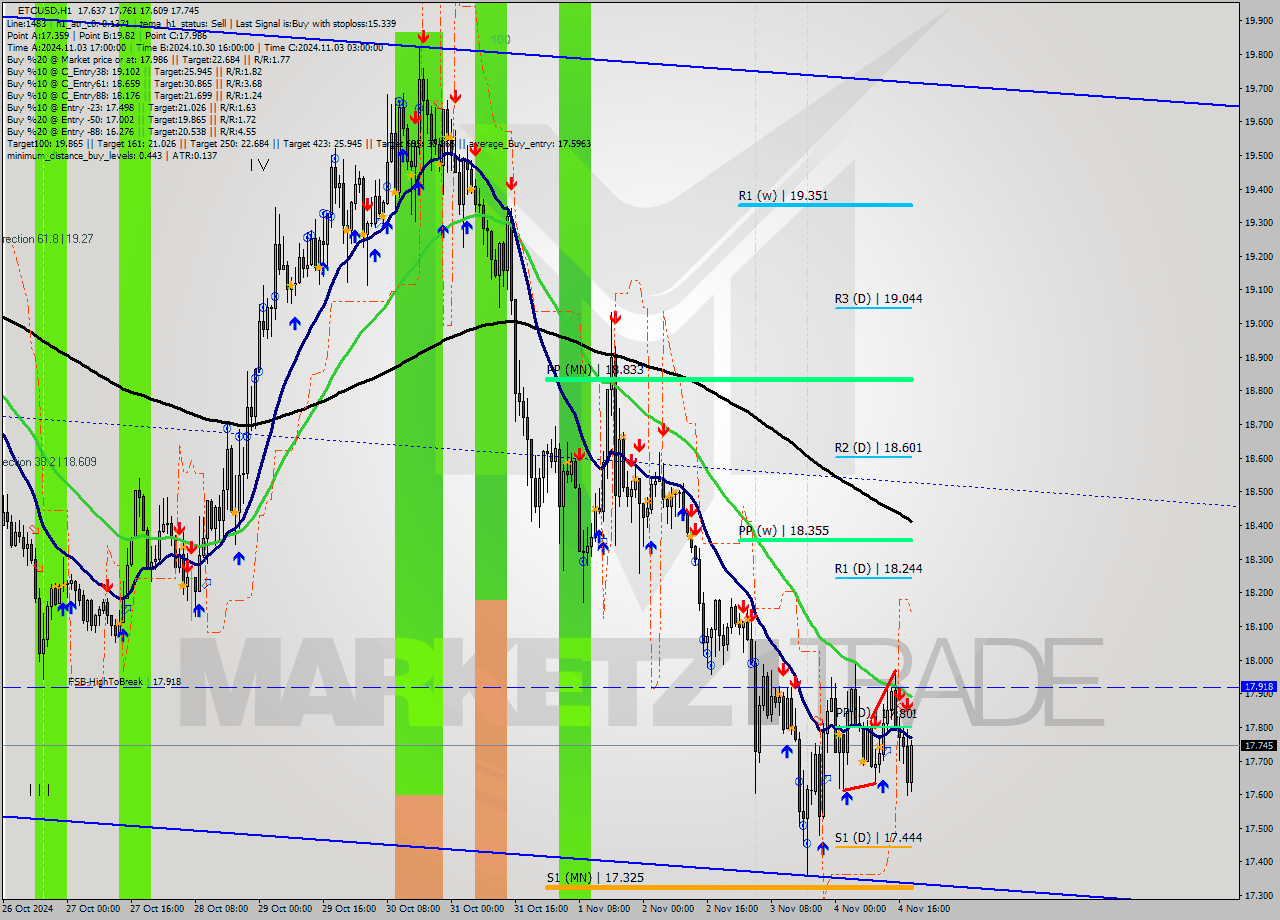Click the current price tag 17.745 on the axis
The image size is (1280, 920).
(1258, 745)
